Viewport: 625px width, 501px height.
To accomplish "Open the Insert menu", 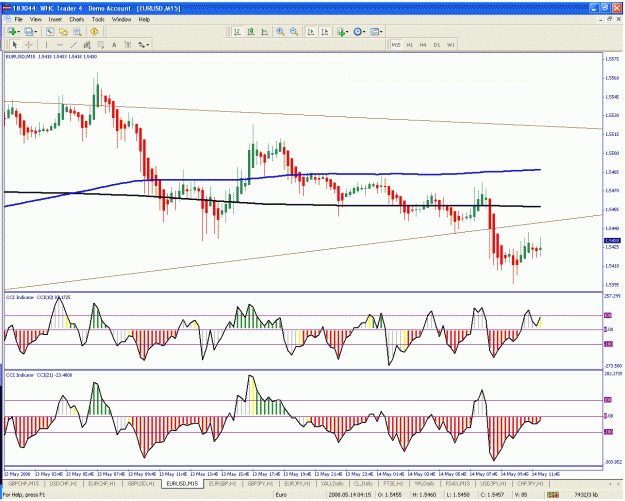I will pos(55,19).
